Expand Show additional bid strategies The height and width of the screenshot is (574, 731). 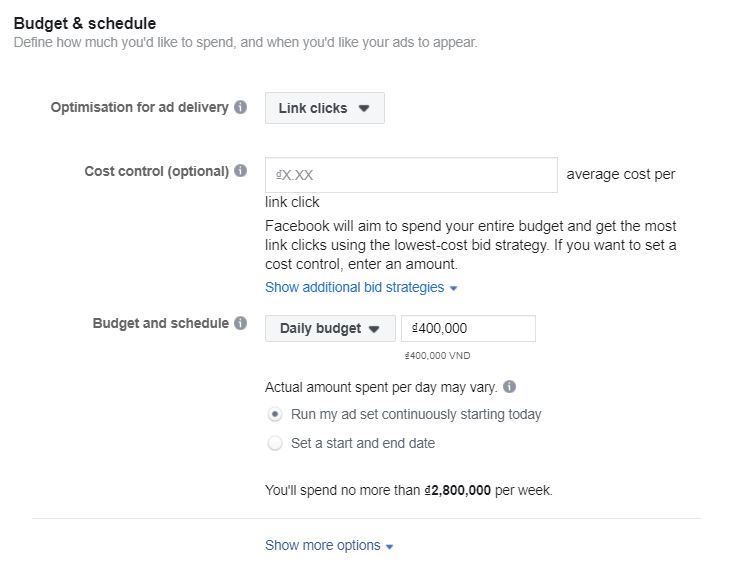(354, 287)
